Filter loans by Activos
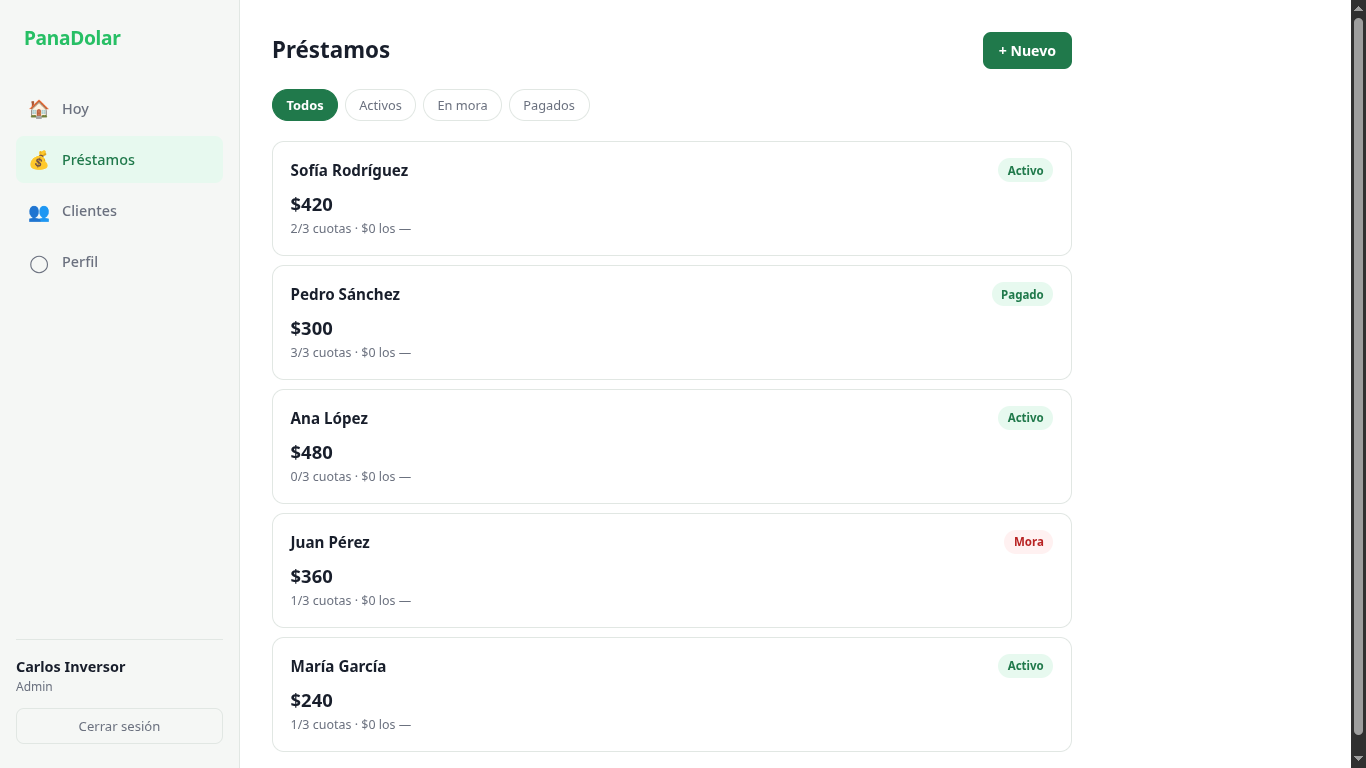The image size is (1366, 768). 380,105
